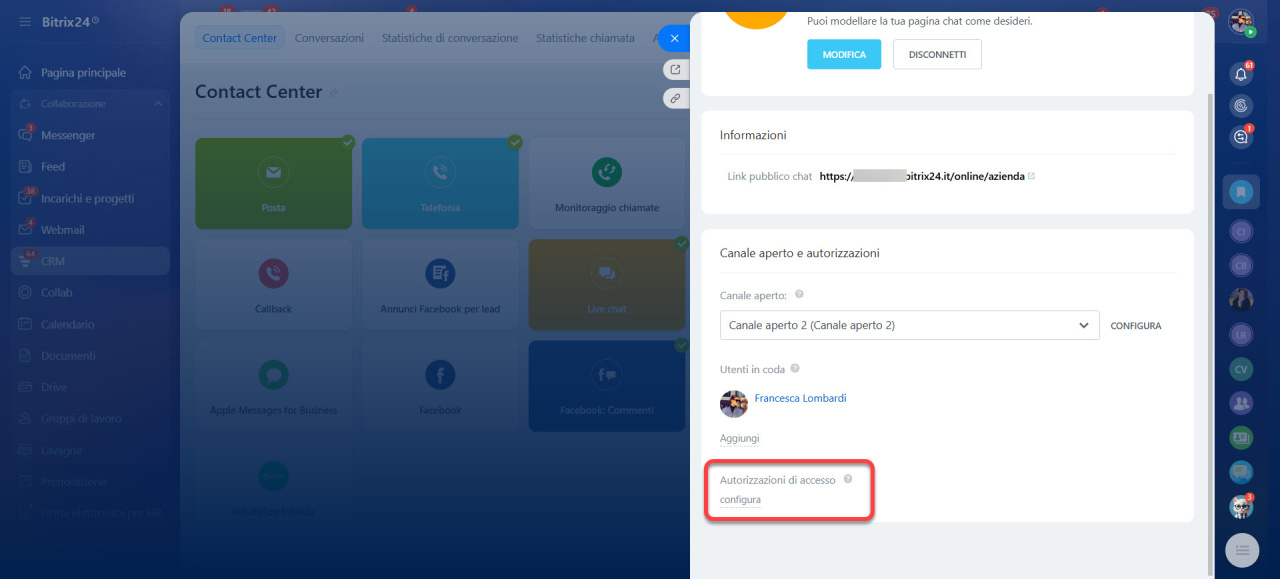Open panel in new window icon
The image size is (1280, 579).
pos(676,69)
